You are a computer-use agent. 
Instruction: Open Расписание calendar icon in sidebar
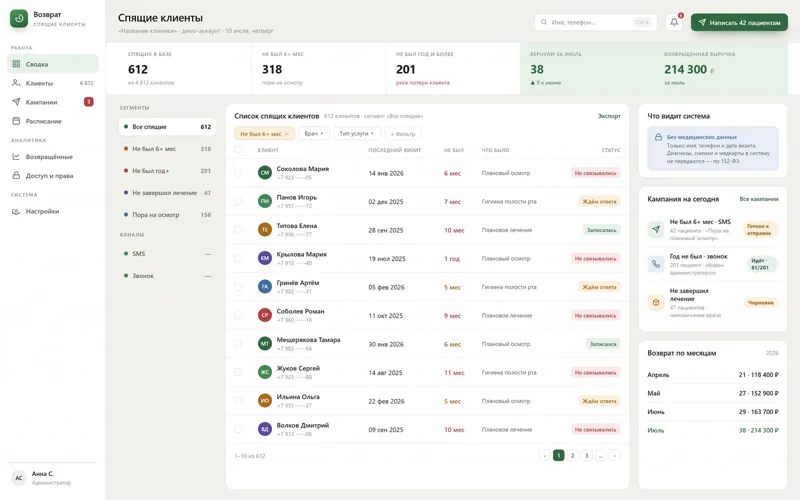point(16,121)
